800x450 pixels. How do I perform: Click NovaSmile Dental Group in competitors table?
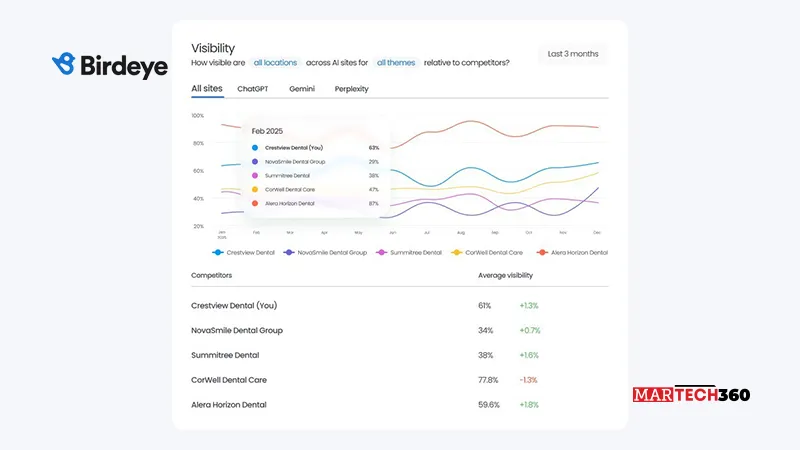[x=237, y=330]
